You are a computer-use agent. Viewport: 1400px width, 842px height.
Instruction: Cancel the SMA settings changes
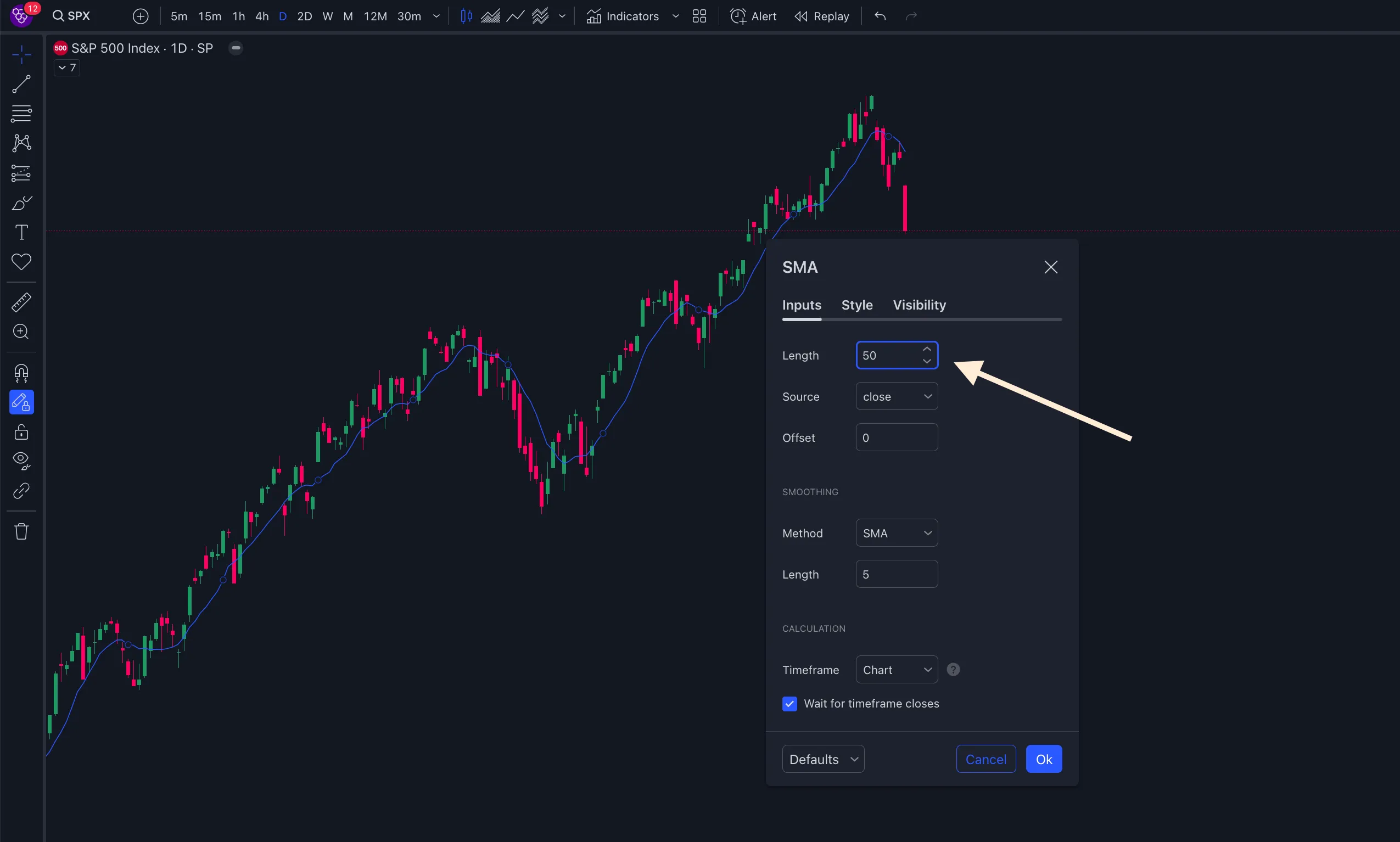tap(985, 759)
